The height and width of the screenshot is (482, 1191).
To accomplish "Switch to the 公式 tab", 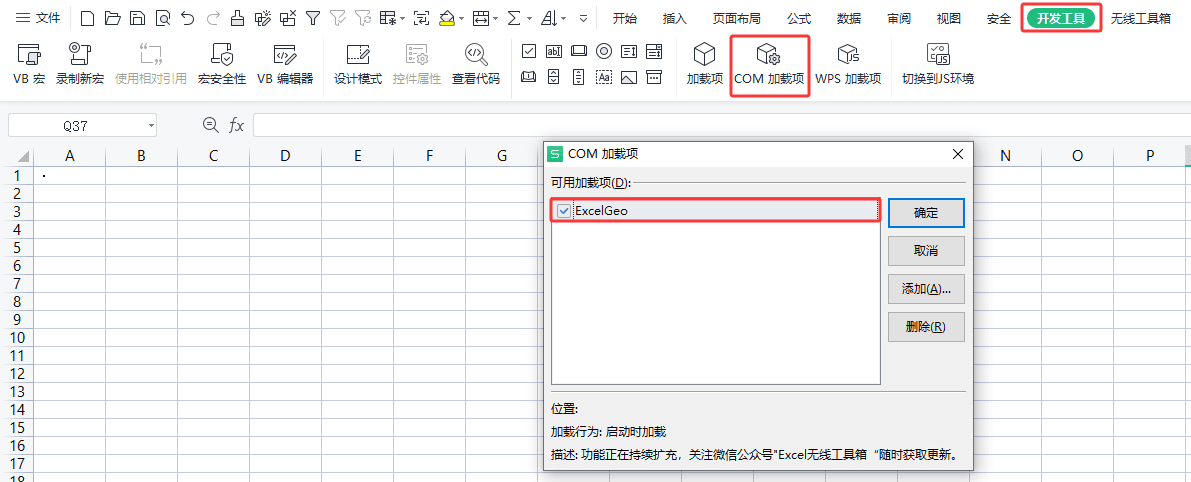I will pyautogui.click(x=799, y=18).
